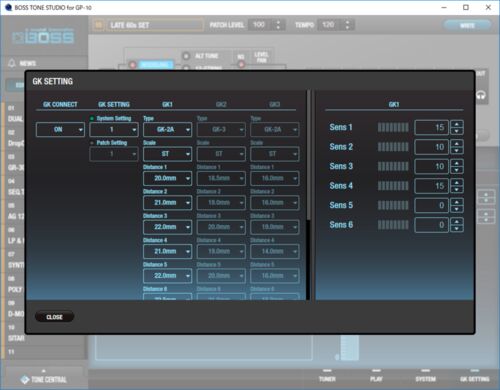This screenshot has height=390, width=500.
Task: Switch to the GK1 column tab
Action: pyautogui.click(x=167, y=104)
